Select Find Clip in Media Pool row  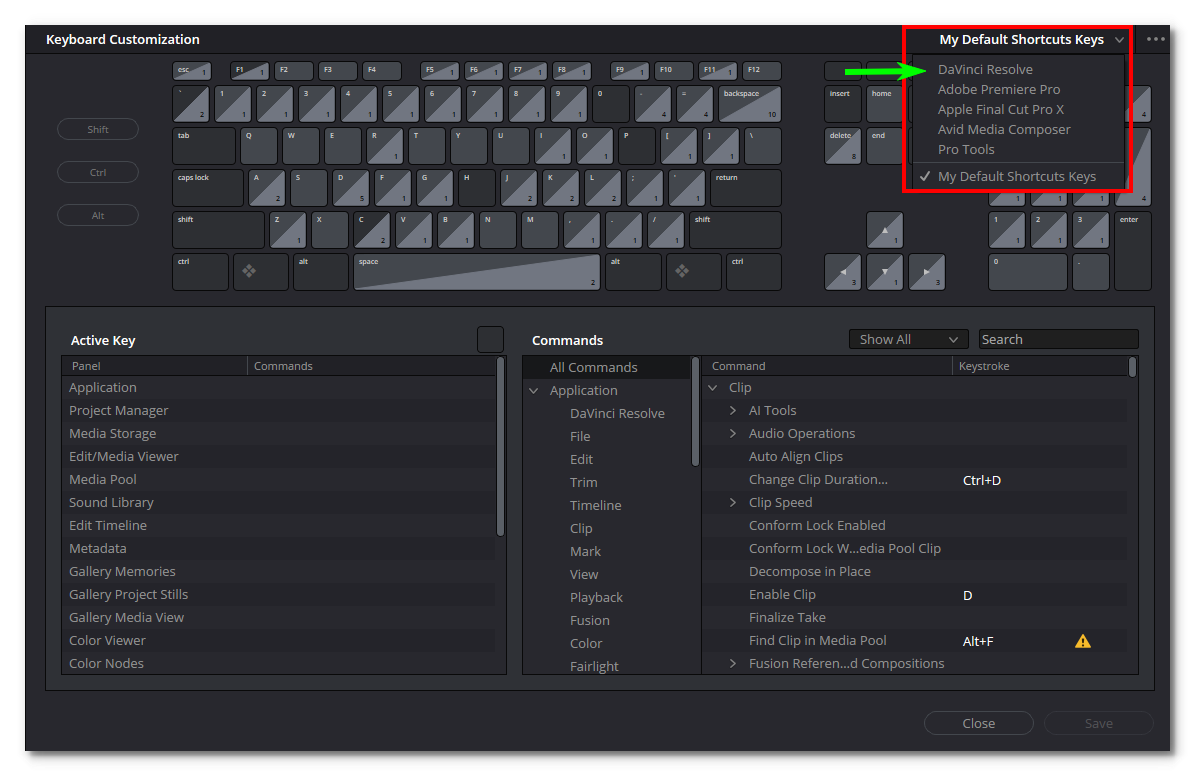click(x=915, y=640)
